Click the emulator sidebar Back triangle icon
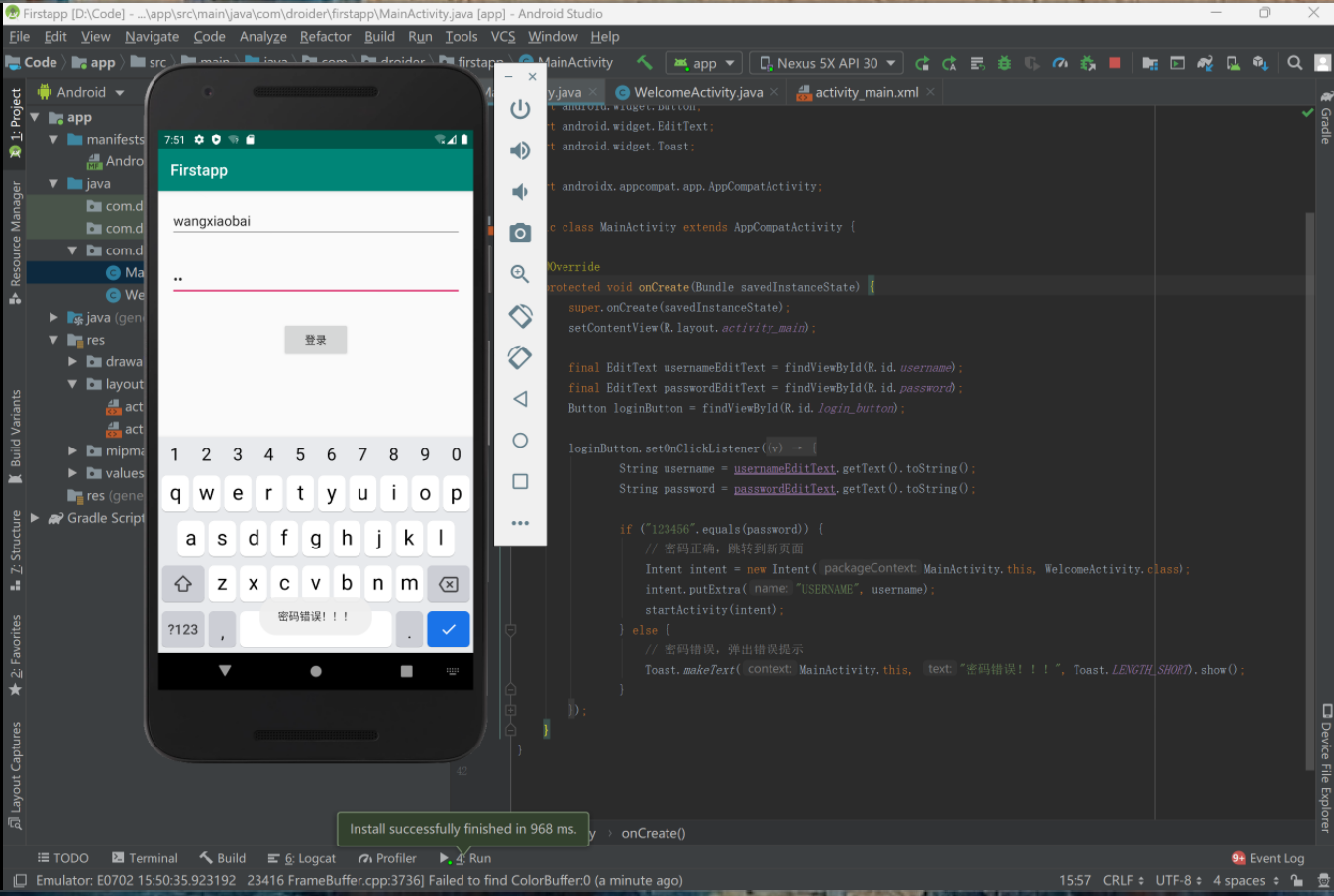Image resolution: width=1334 pixels, height=896 pixels. pos(520,399)
